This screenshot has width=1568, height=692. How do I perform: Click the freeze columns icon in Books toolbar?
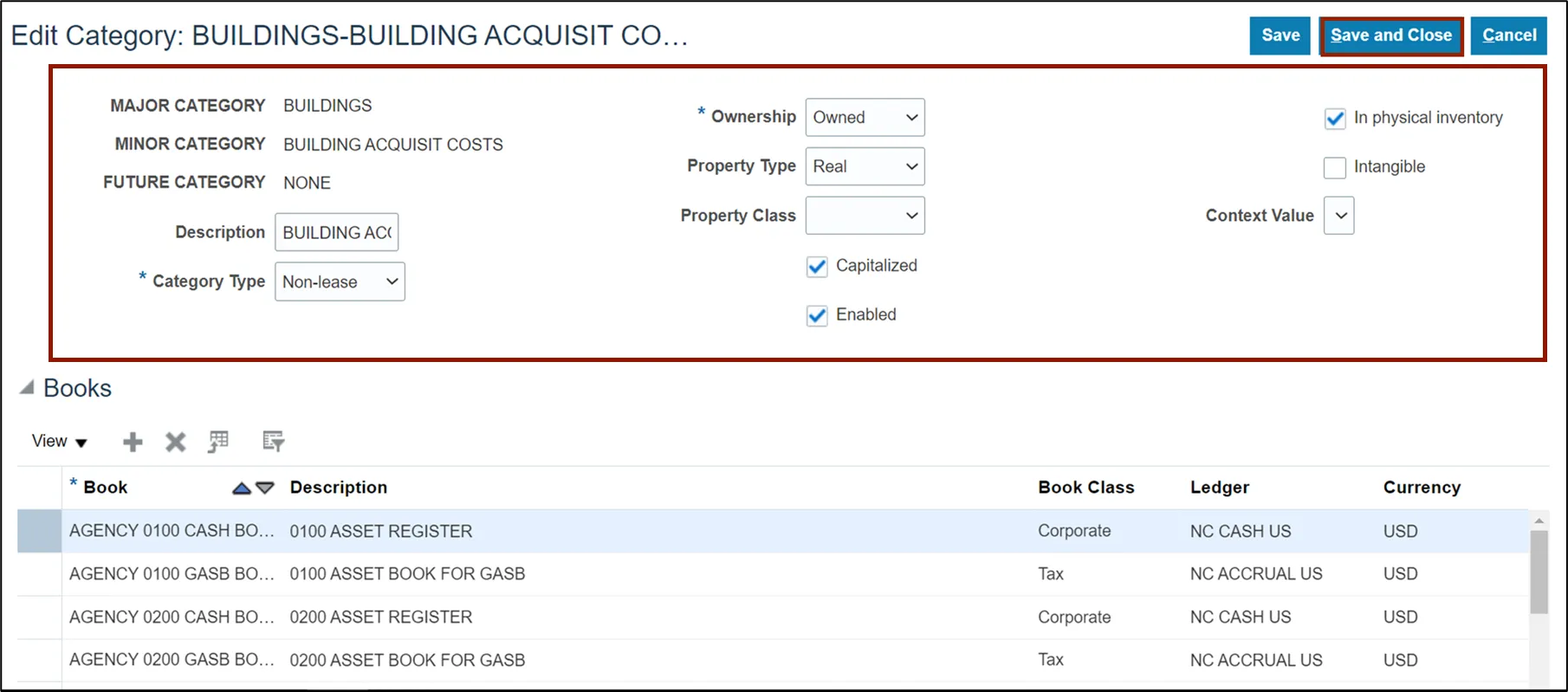[x=218, y=442]
